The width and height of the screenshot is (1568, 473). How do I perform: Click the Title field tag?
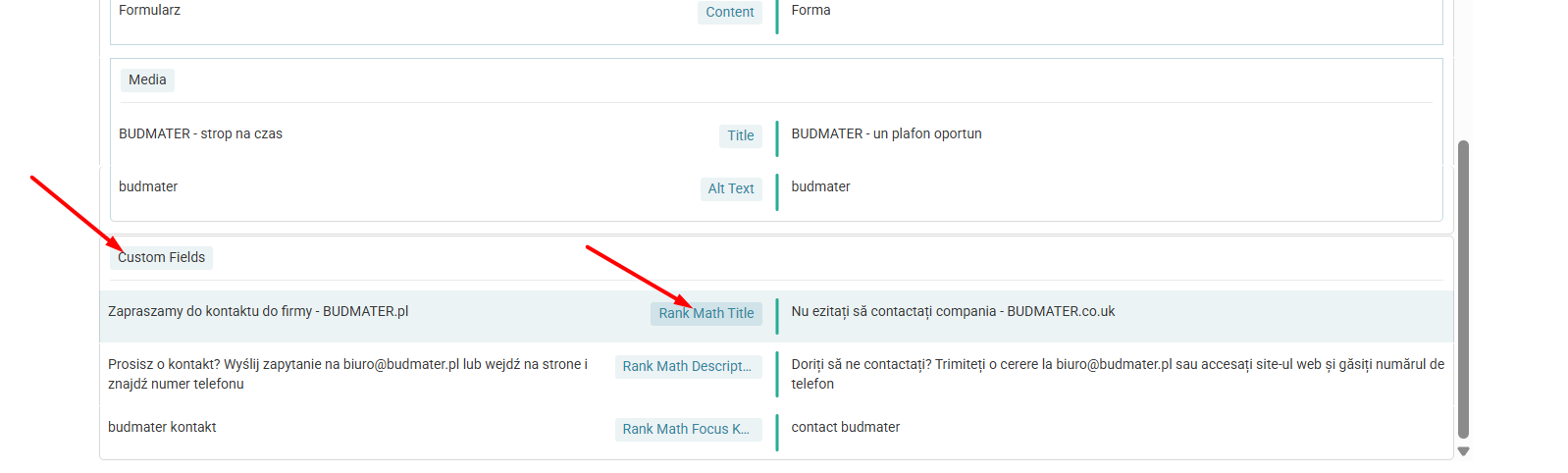click(x=740, y=135)
